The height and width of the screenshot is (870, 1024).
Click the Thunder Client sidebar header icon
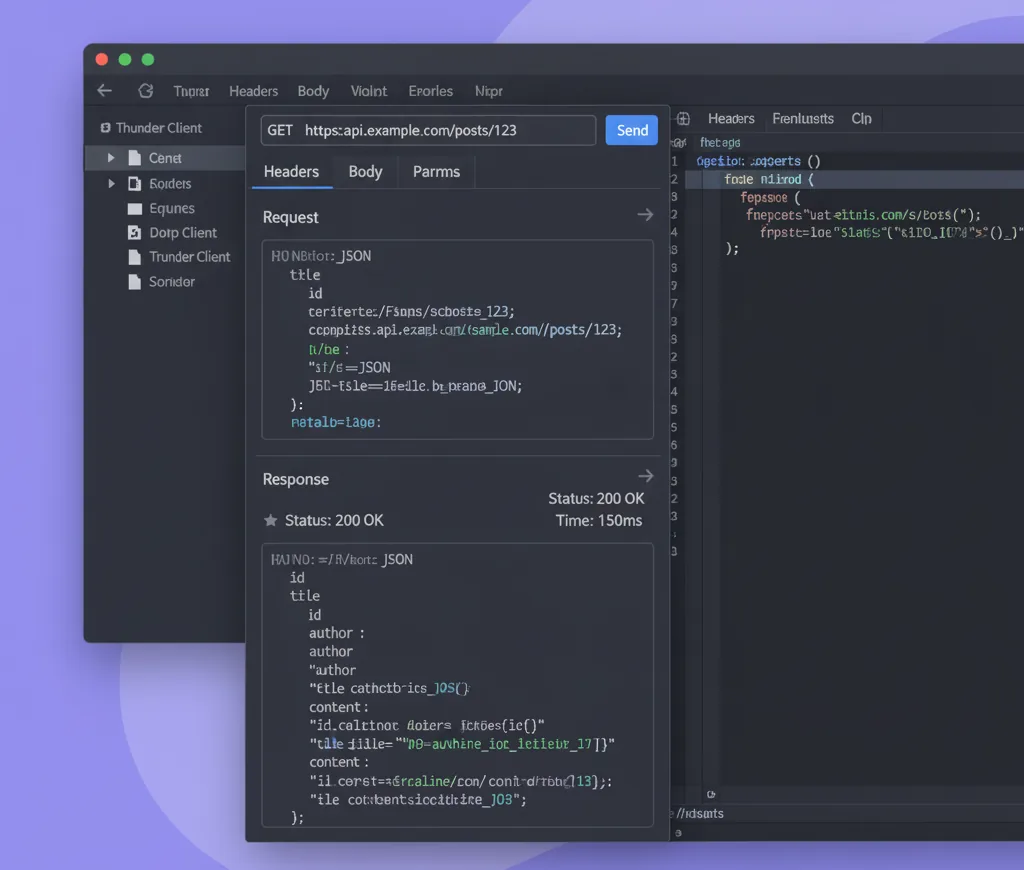[x=105, y=128]
